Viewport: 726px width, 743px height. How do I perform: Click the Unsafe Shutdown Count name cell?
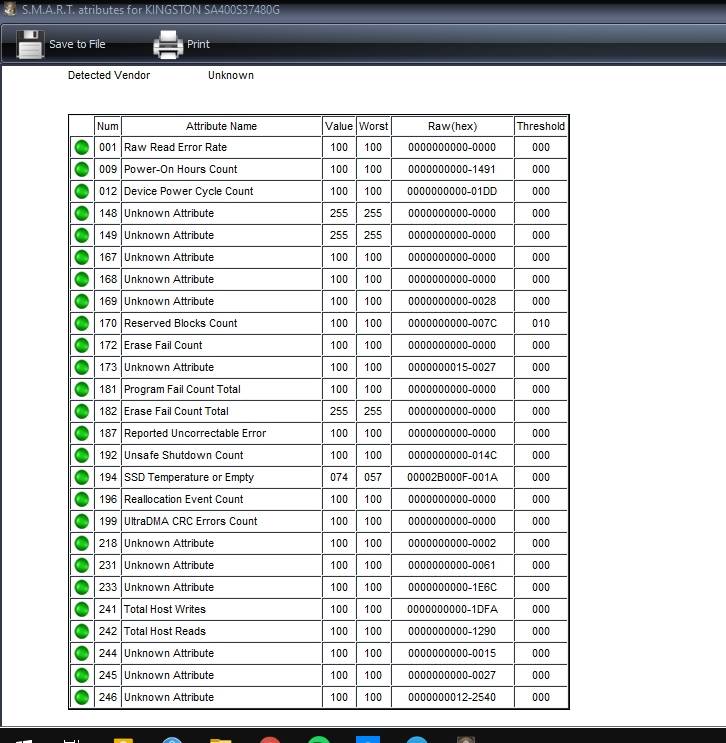pos(221,455)
